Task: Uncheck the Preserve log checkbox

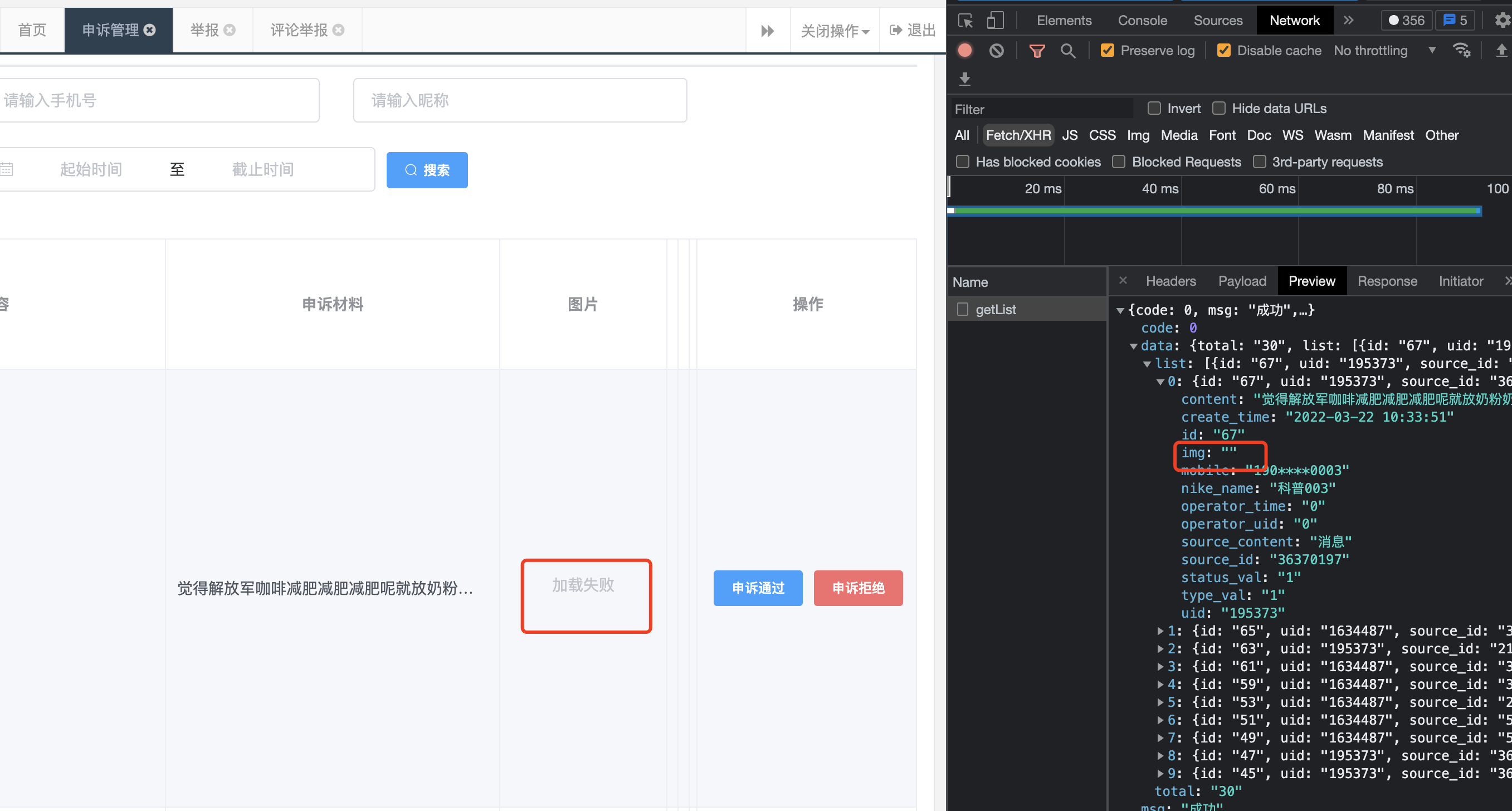Action: coord(1107,51)
